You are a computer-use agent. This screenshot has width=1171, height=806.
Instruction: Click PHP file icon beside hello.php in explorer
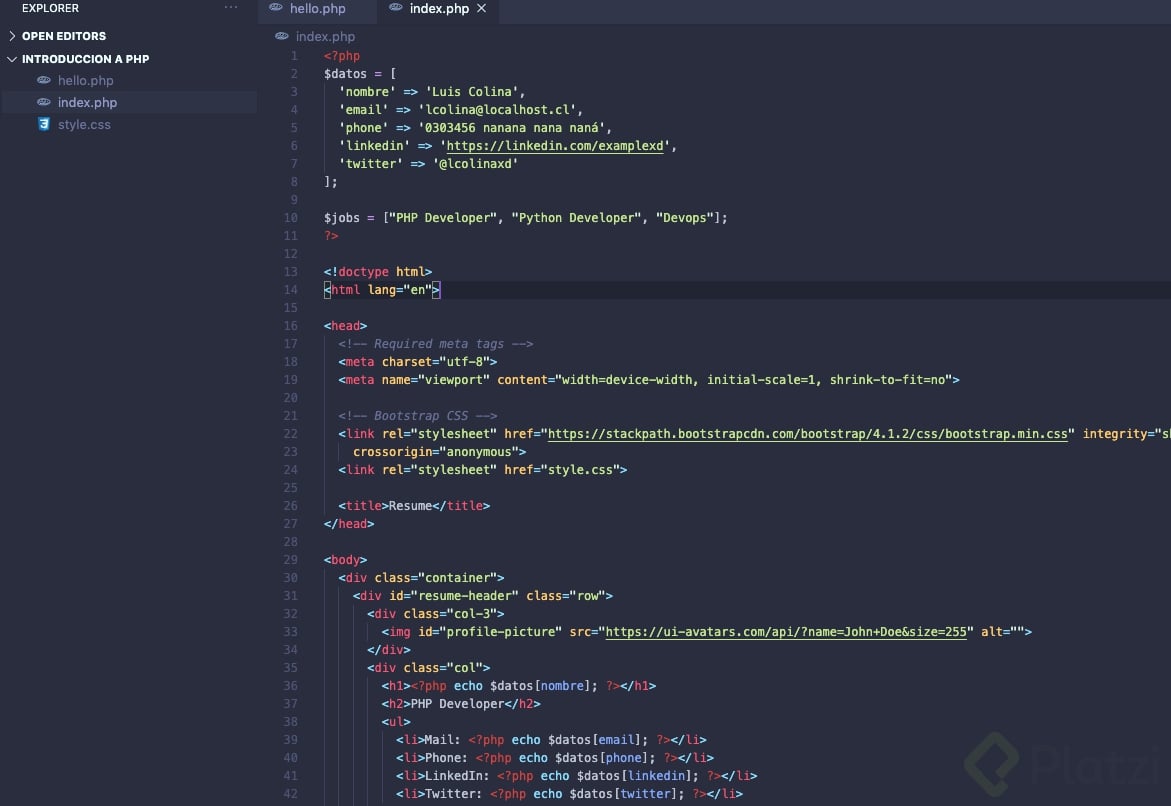pos(44,80)
